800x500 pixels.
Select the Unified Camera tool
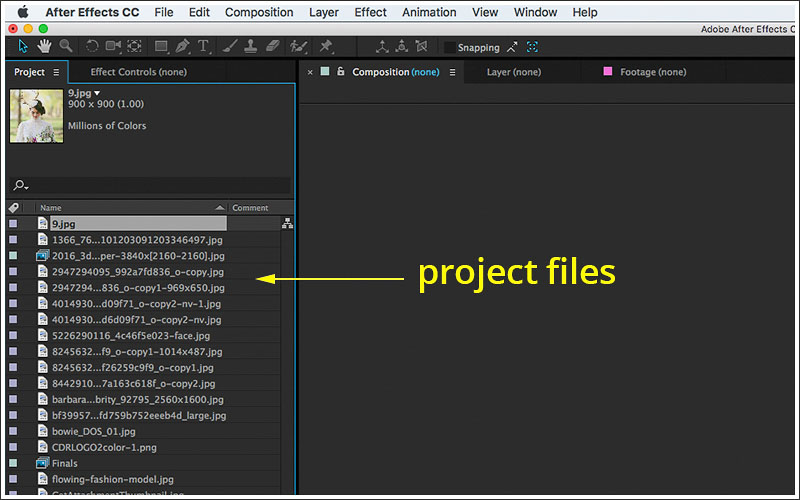coord(113,46)
